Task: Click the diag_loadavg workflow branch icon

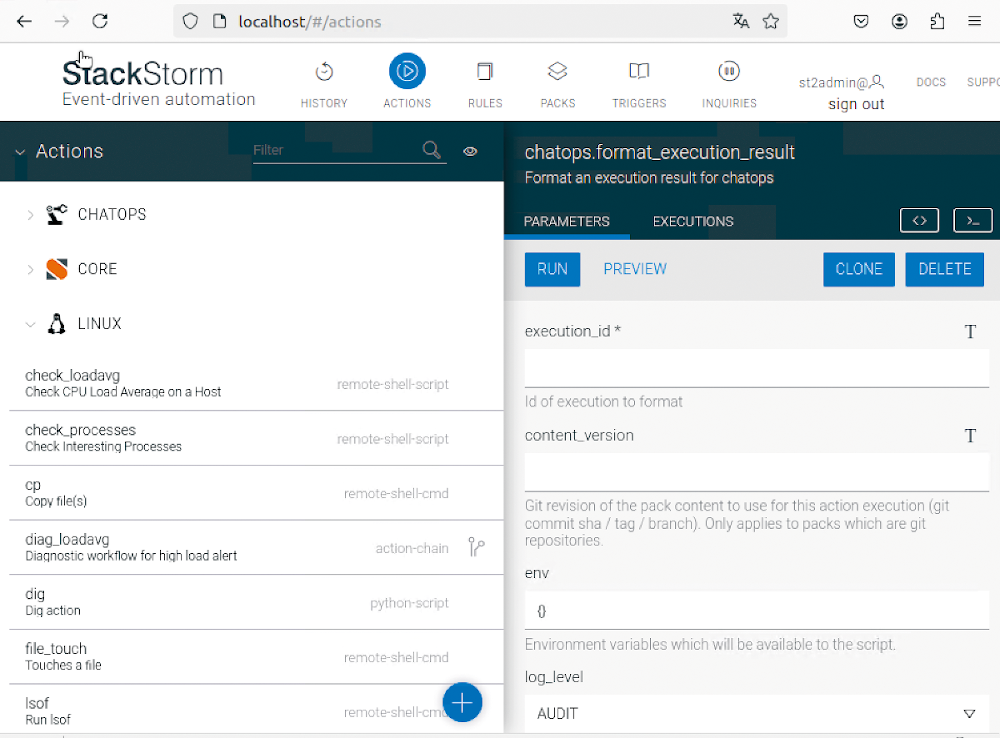Action: point(476,547)
